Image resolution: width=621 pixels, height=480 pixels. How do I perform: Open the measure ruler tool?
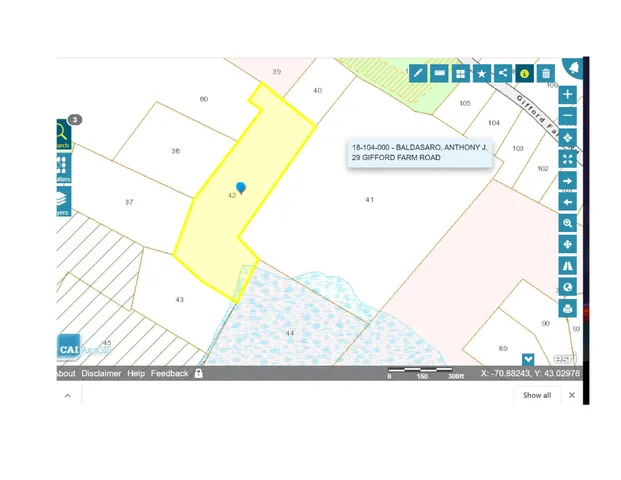pos(439,73)
